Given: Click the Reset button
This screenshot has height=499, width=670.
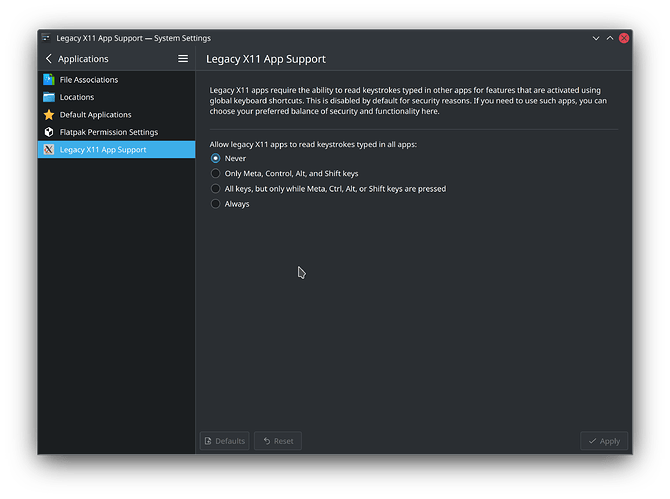Looking at the screenshot, I should 278,441.
